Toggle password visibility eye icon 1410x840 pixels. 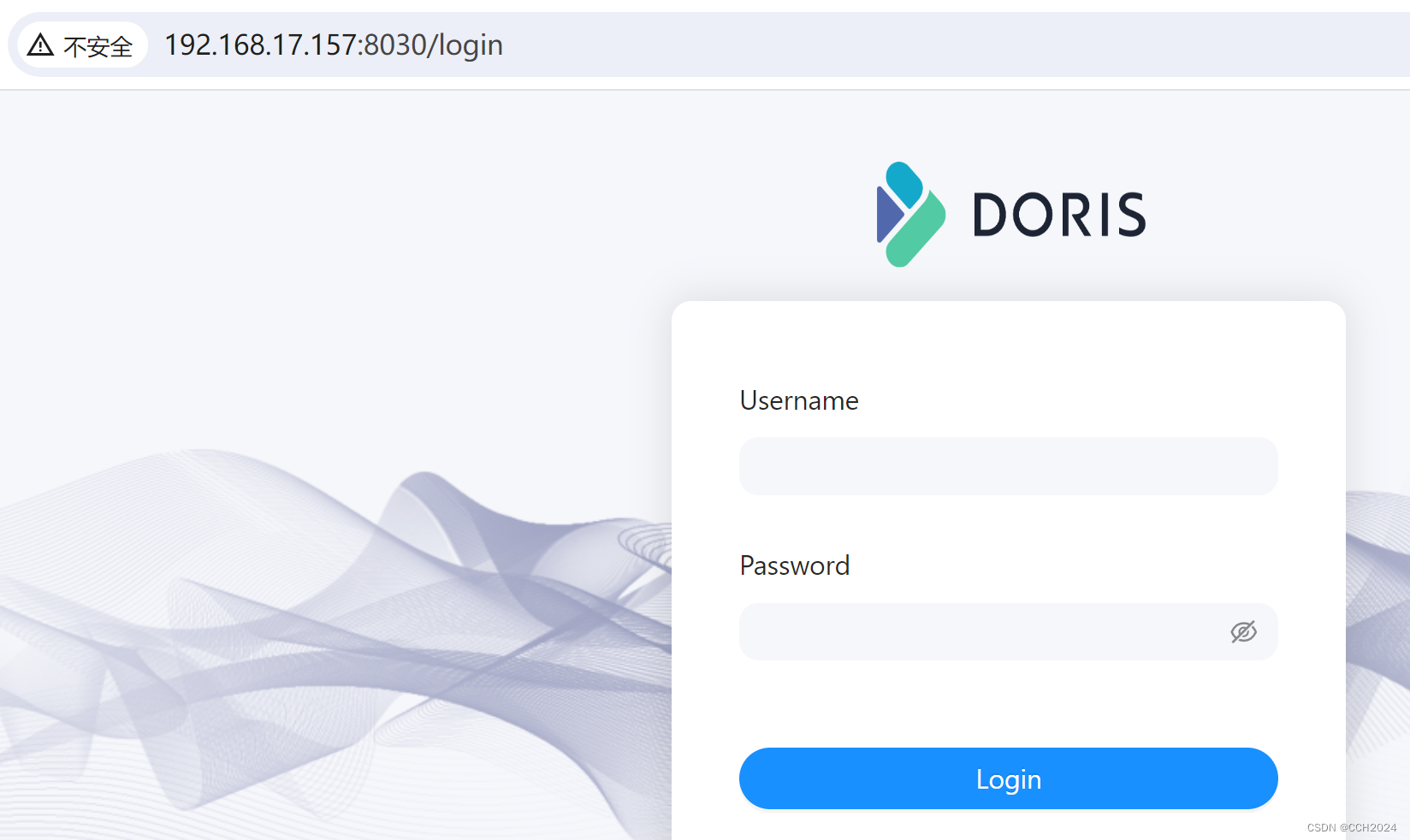click(1243, 631)
